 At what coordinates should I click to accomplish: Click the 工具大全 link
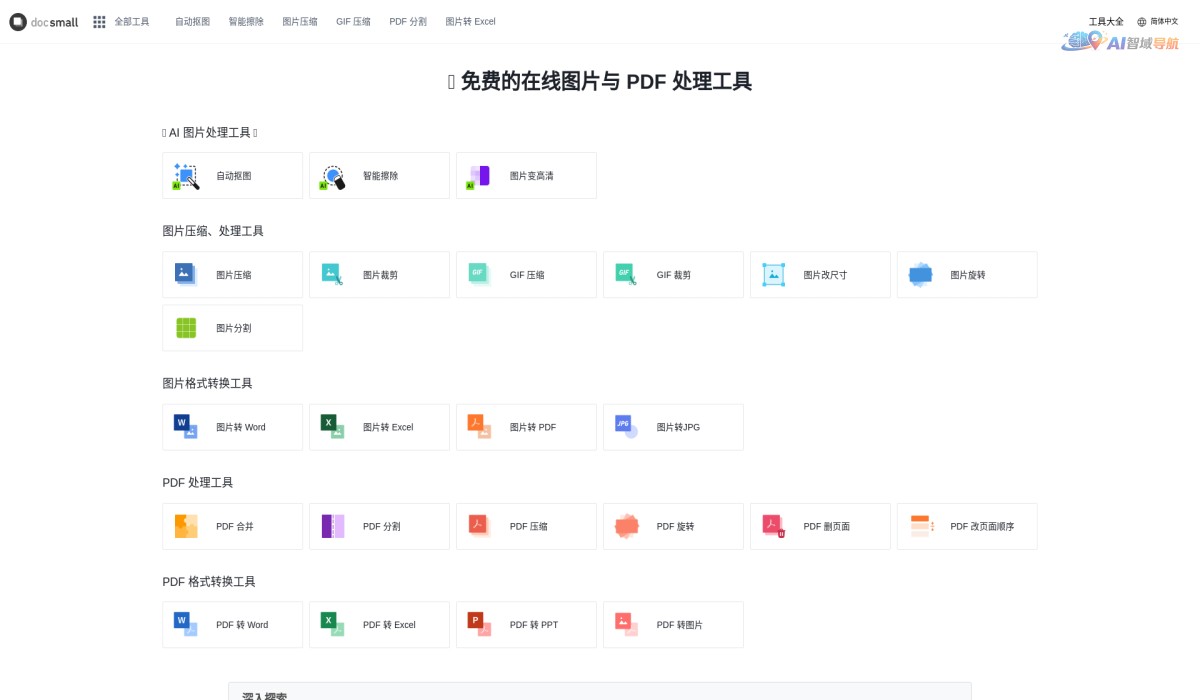[x=1107, y=21]
